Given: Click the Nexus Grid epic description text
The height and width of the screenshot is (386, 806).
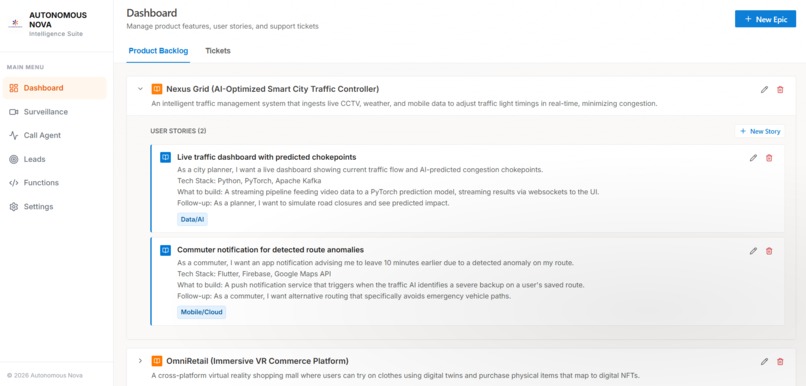Looking at the screenshot, I should [x=404, y=104].
